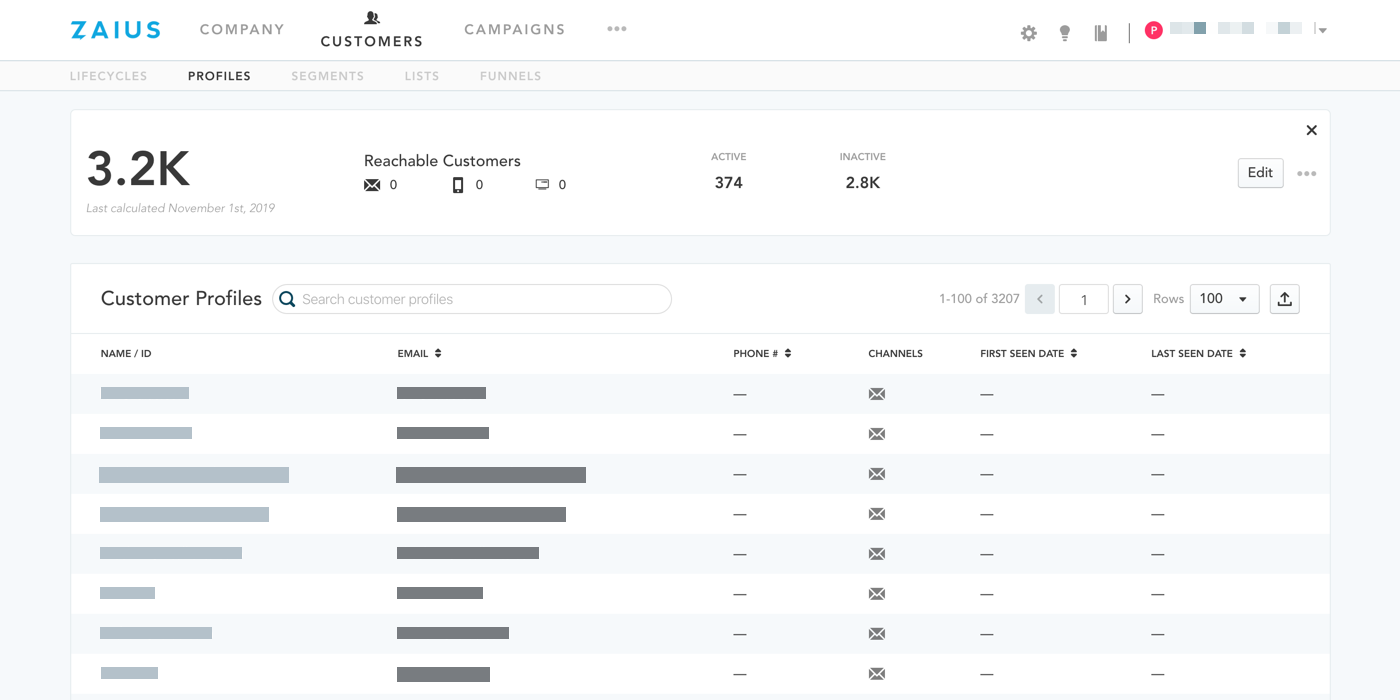Open the summary card ellipsis menu
The width and height of the screenshot is (1400, 700).
coord(1307,173)
